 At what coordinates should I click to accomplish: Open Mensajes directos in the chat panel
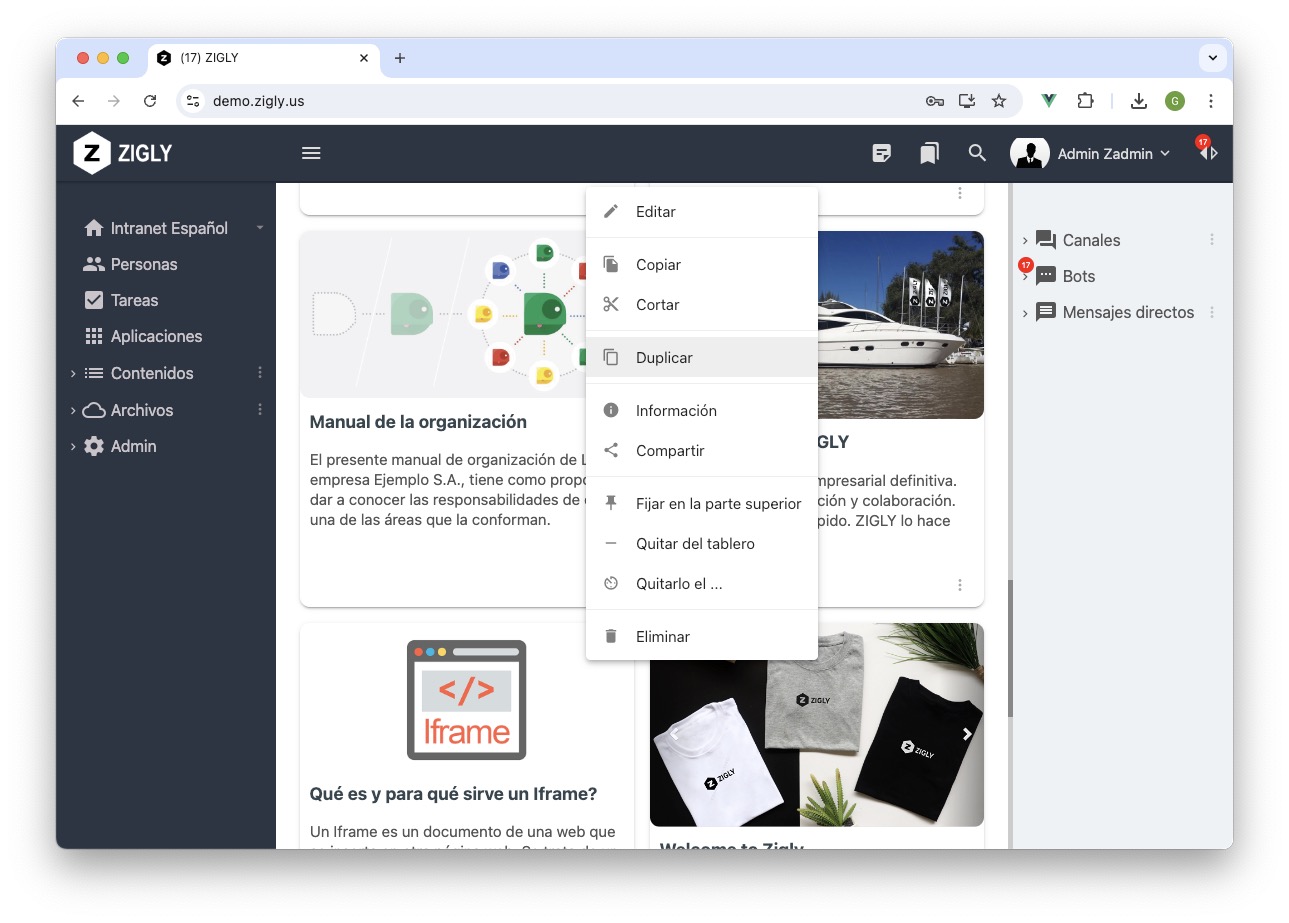coord(1115,312)
